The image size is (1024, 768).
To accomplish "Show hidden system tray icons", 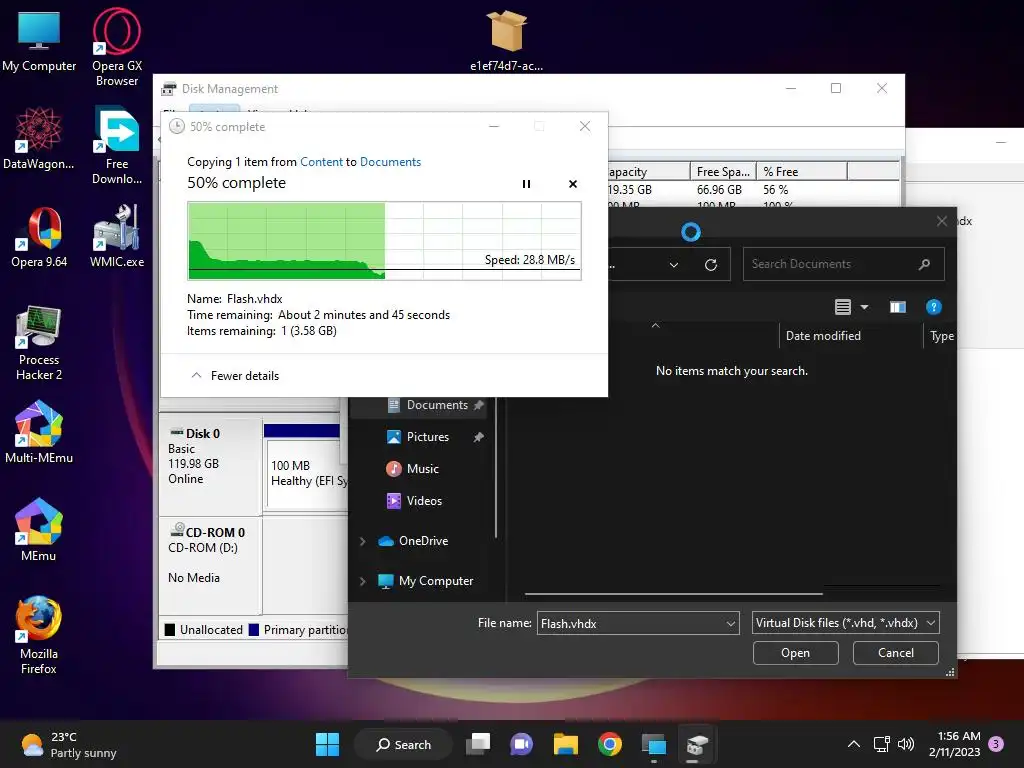I will point(853,744).
